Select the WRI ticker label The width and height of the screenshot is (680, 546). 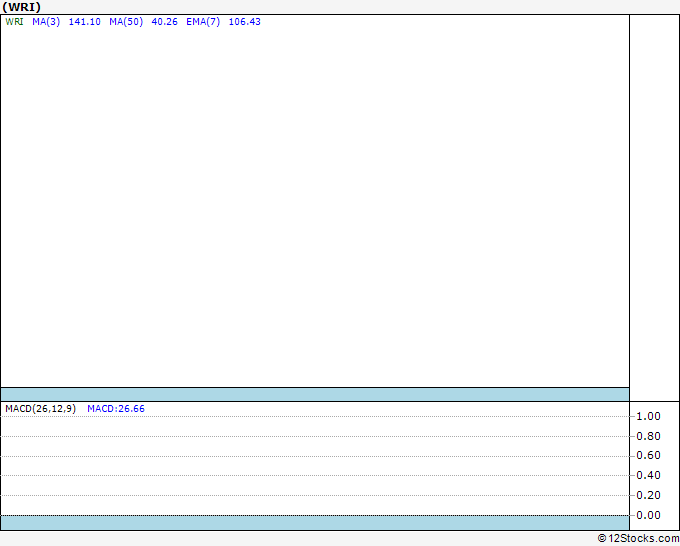click(x=14, y=22)
